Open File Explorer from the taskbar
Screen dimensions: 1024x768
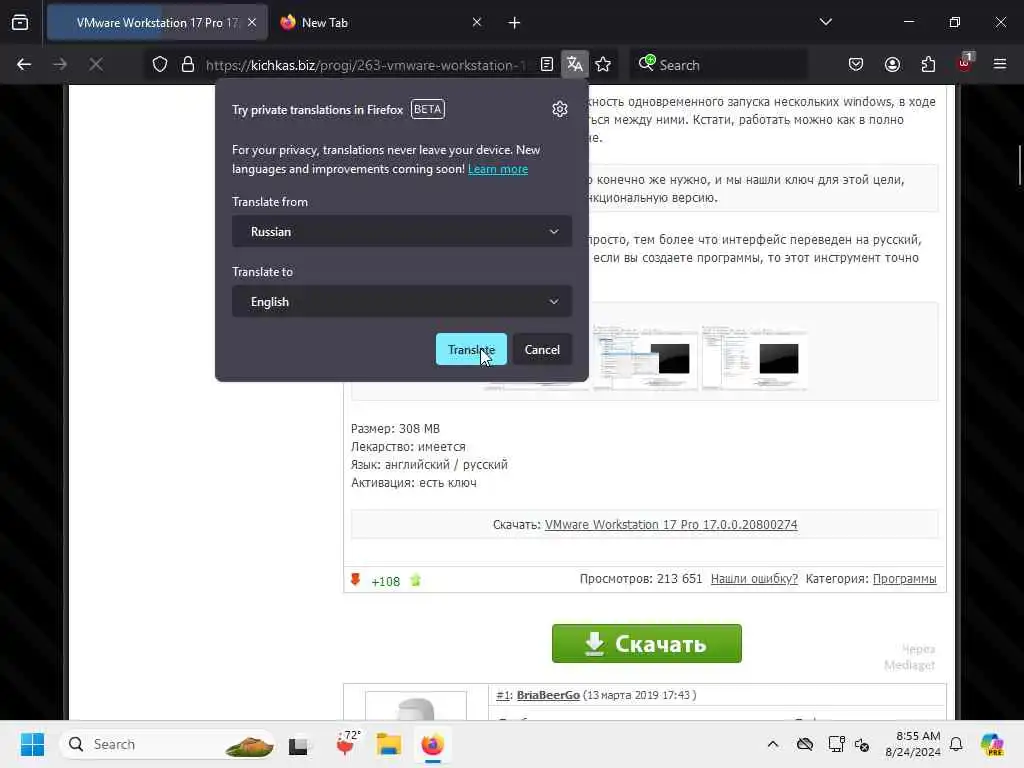(x=389, y=744)
